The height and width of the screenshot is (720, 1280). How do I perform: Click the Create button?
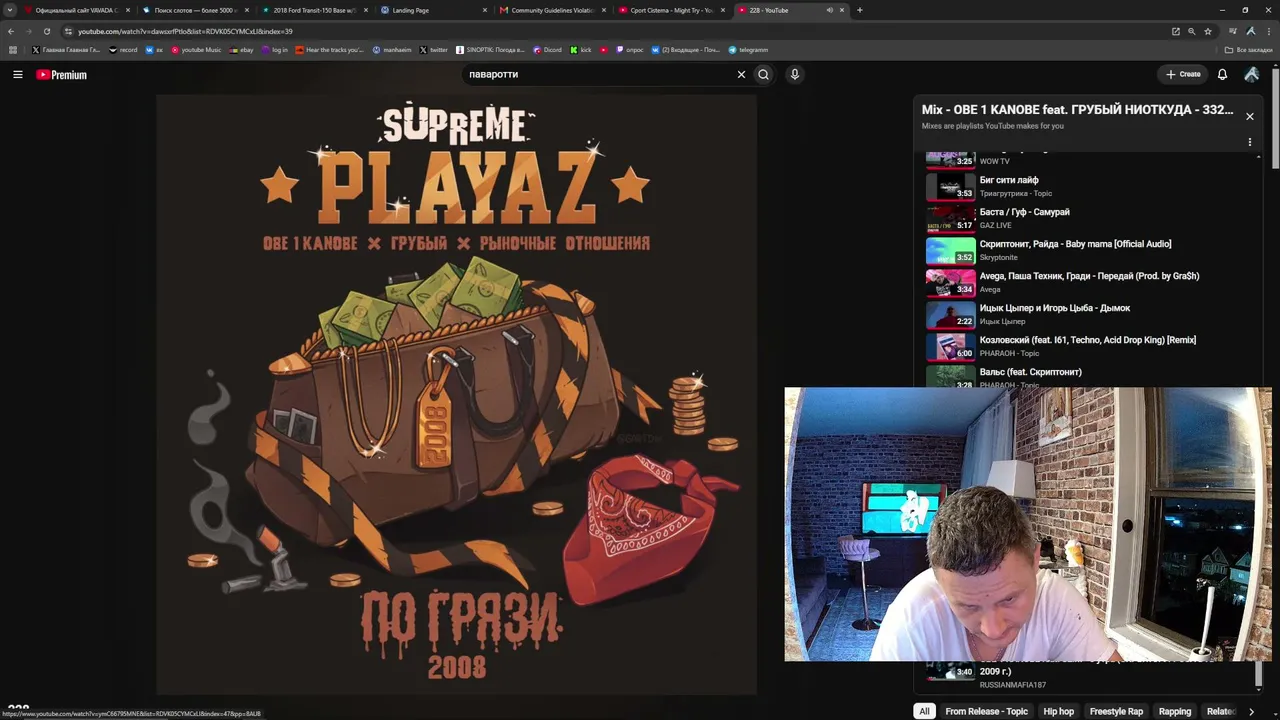point(1183,74)
